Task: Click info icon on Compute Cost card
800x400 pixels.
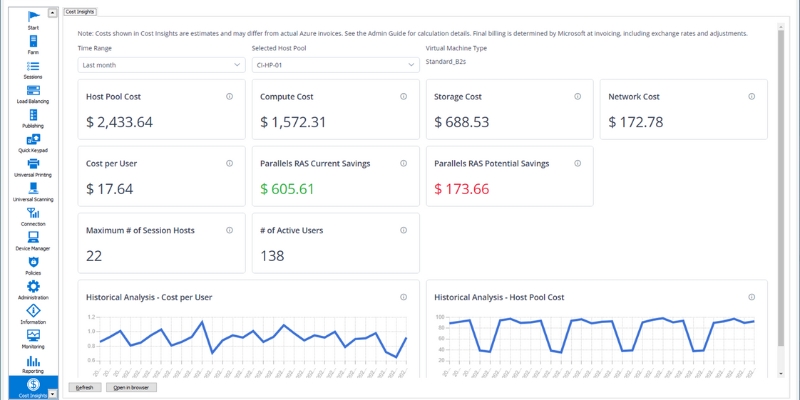Action: 403,96
